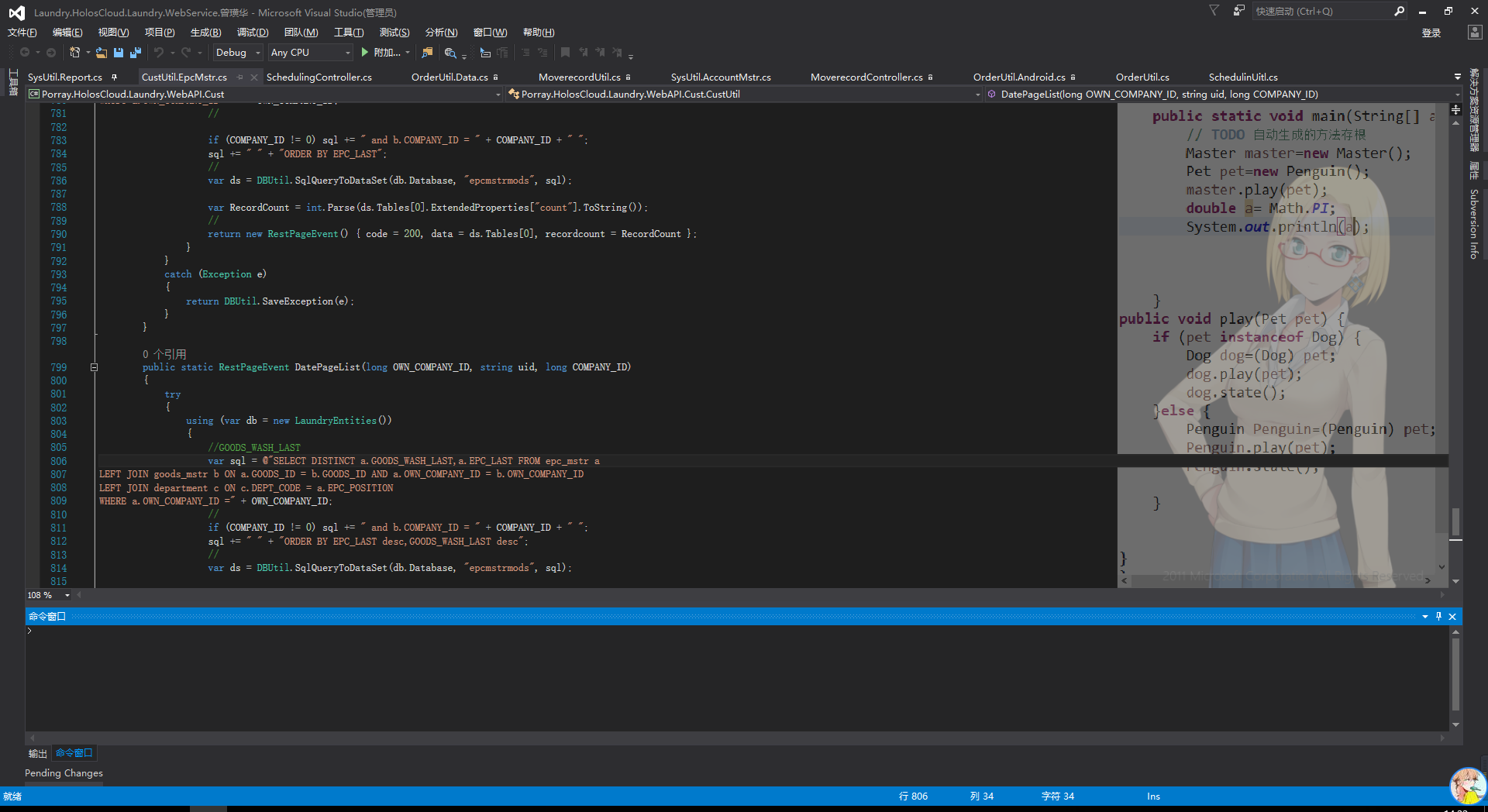Click the 附加... attach button

[387, 53]
